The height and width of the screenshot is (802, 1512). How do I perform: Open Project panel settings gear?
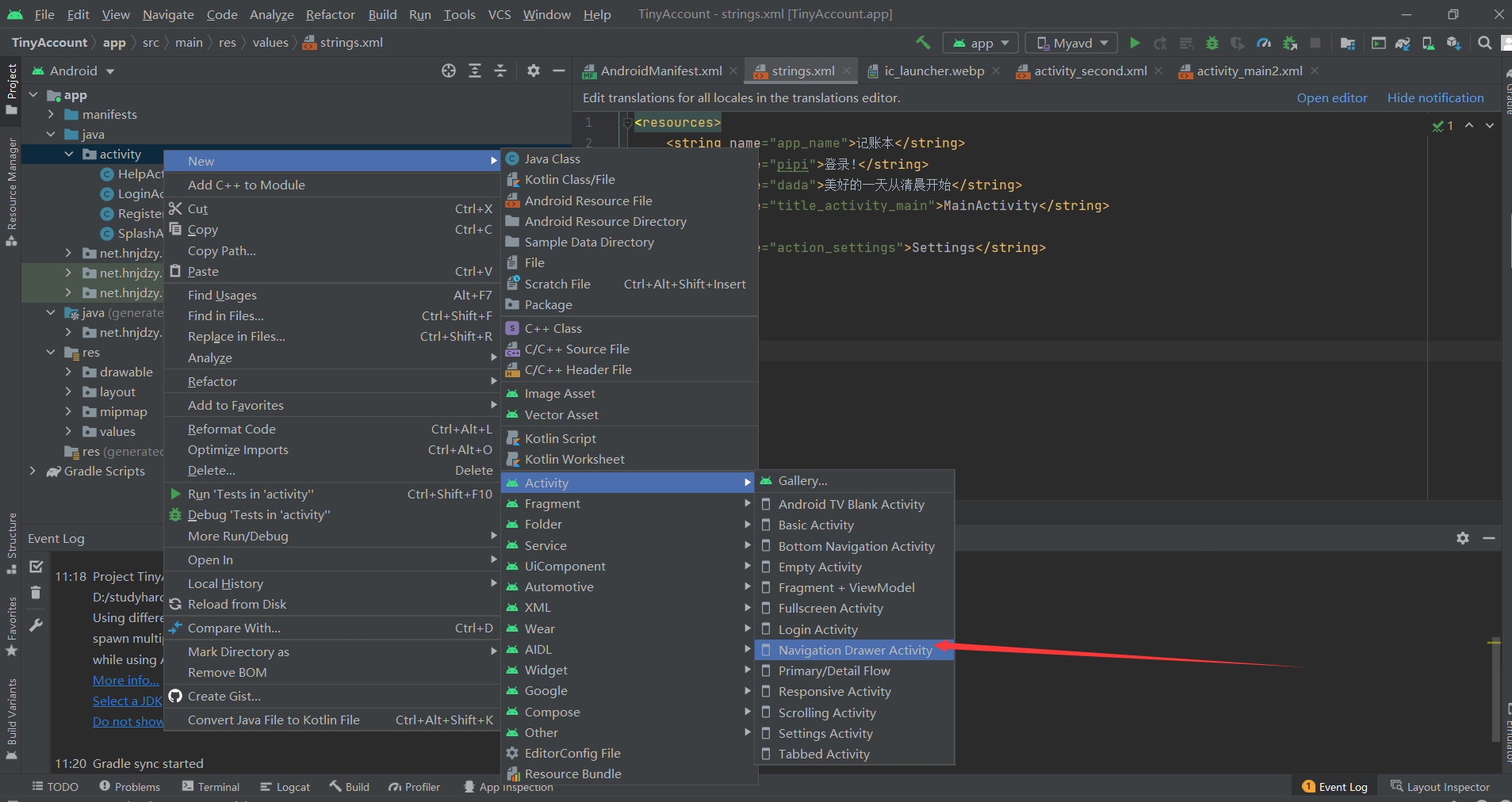[x=534, y=71]
